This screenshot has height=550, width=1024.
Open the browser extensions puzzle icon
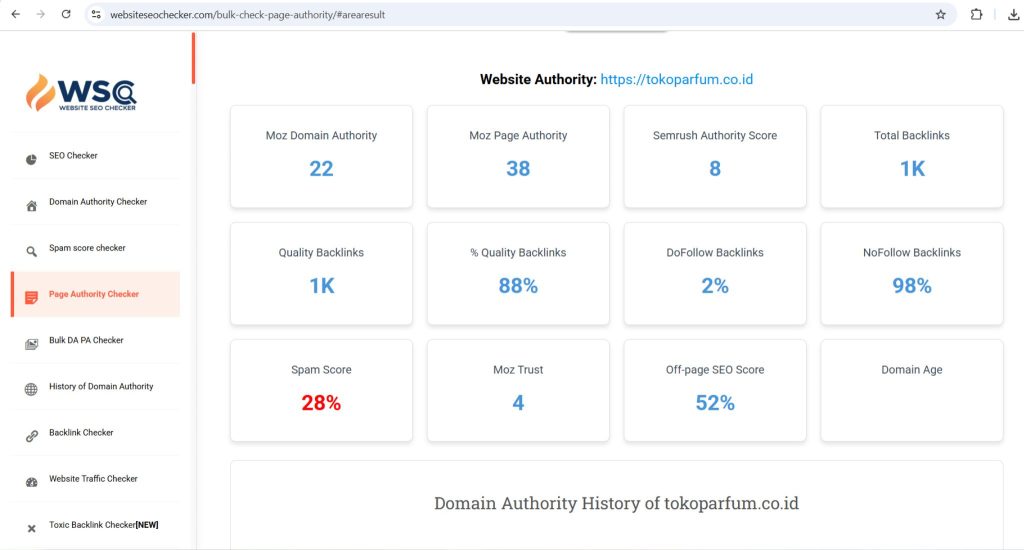[x=977, y=15]
